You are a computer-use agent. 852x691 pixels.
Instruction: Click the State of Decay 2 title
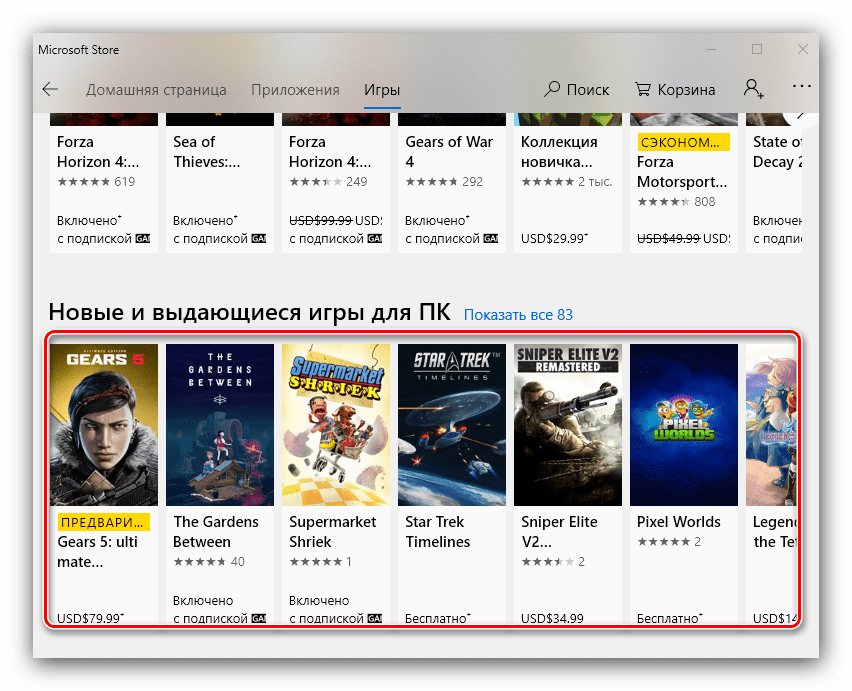[777, 152]
